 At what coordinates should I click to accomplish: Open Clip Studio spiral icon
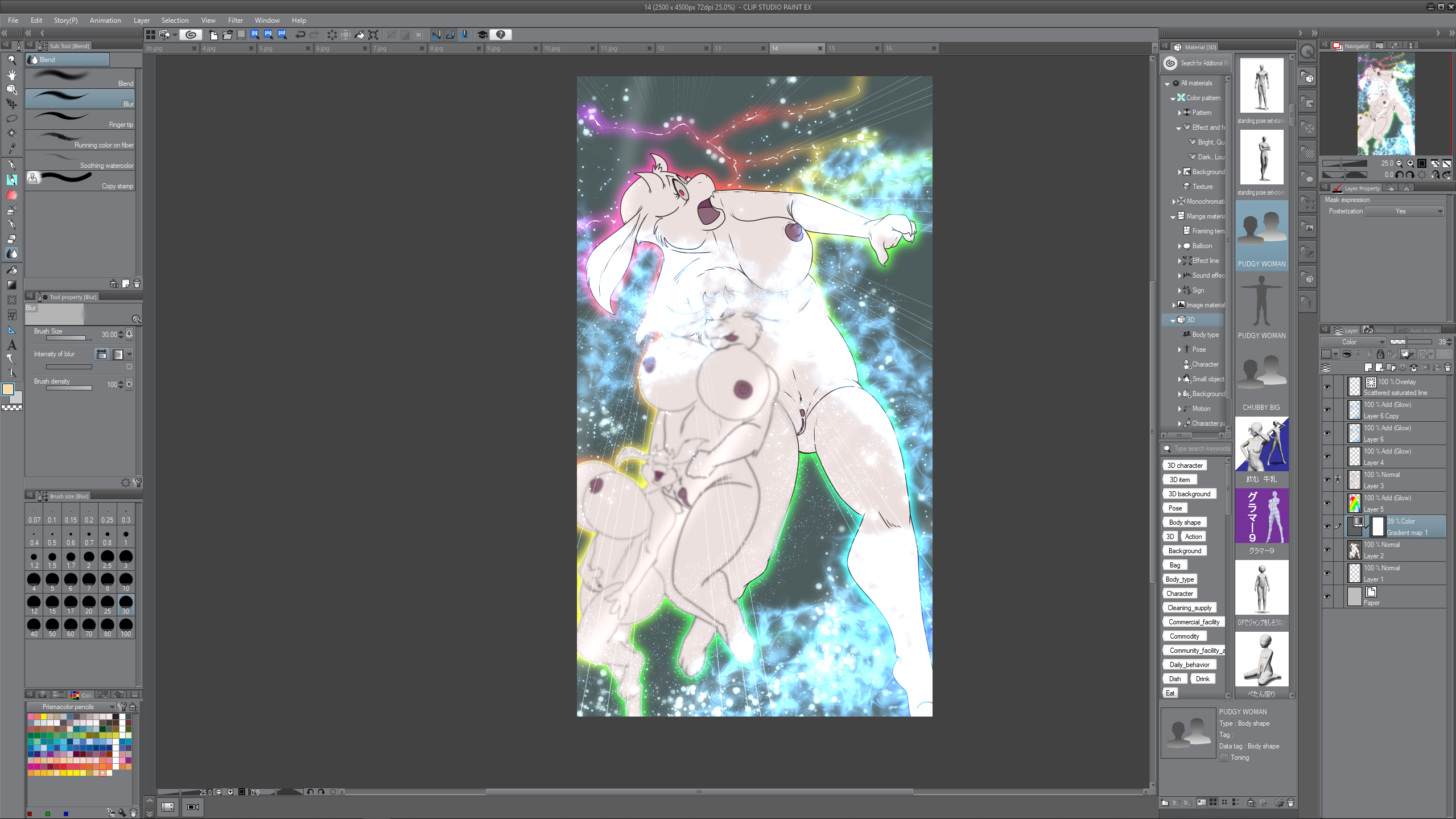coord(191,35)
